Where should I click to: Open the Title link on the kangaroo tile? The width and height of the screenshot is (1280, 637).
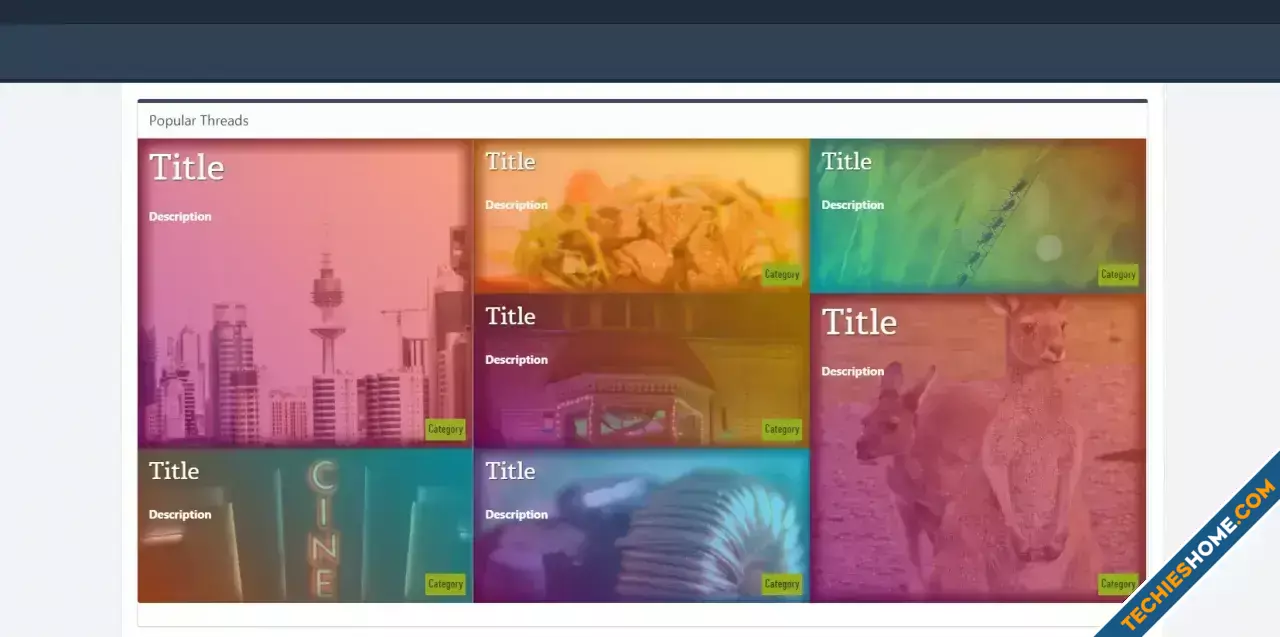coord(859,322)
